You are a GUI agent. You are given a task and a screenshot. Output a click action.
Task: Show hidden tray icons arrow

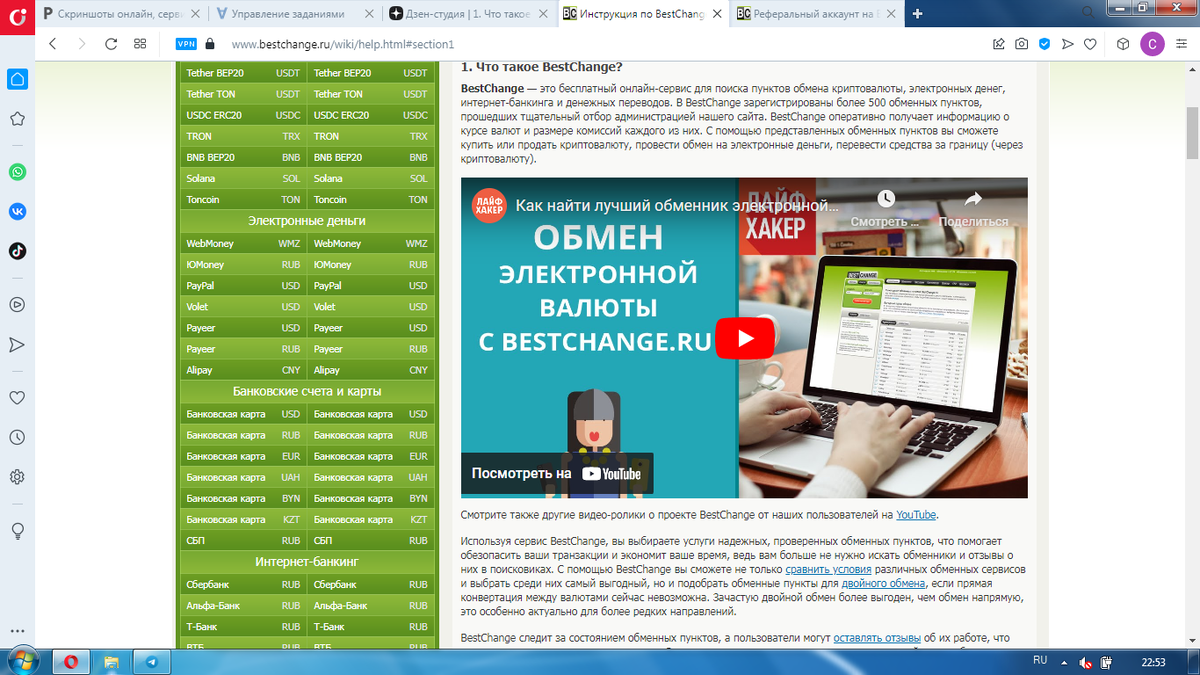pos(1066,662)
